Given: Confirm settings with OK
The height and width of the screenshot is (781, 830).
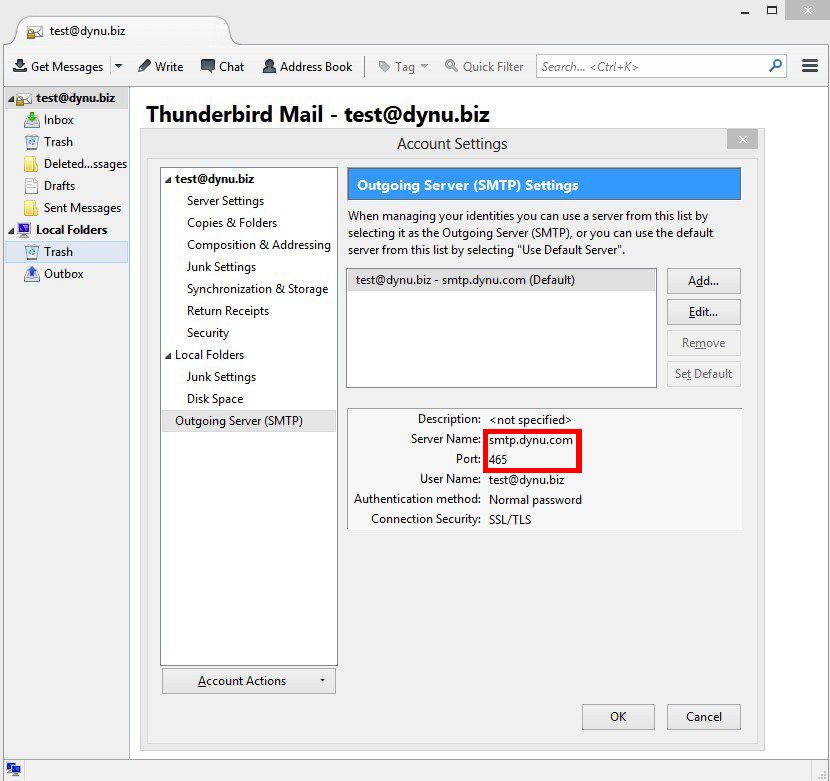Looking at the screenshot, I should click(618, 717).
